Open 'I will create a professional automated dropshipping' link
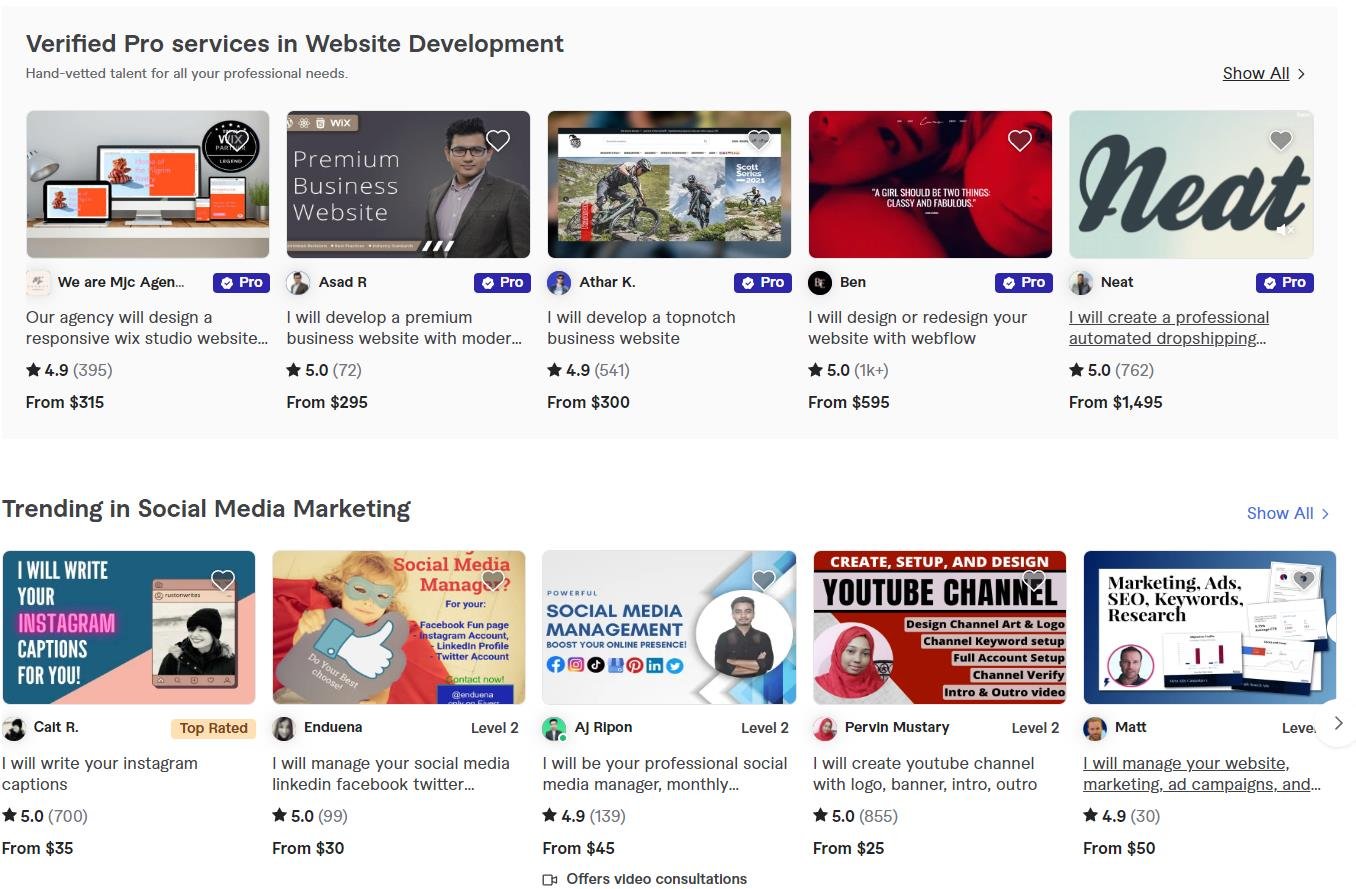1356x889 pixels. click(x=1169, y=328)
